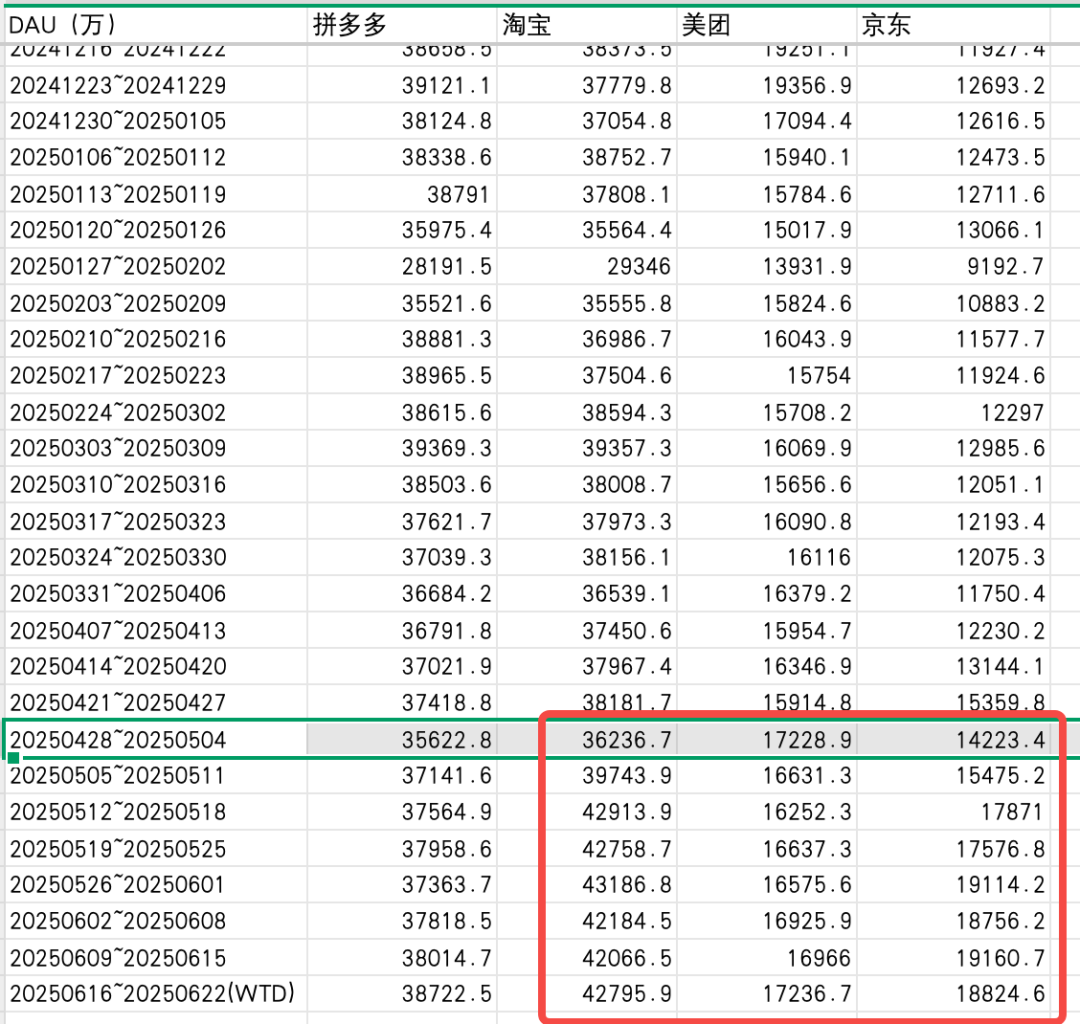The height and width of the screenshot is (1024, 1080).
Task: Select the 京东 value 15359.8
Action: tap(954, 702)
